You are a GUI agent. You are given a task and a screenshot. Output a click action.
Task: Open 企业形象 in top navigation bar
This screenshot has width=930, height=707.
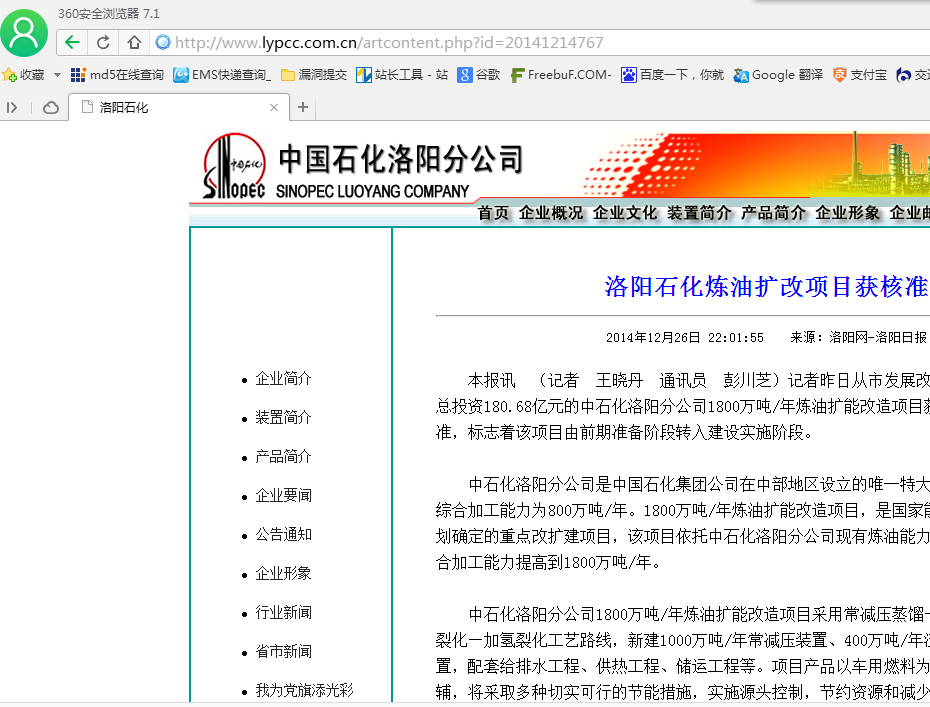(x=847, y=213)
